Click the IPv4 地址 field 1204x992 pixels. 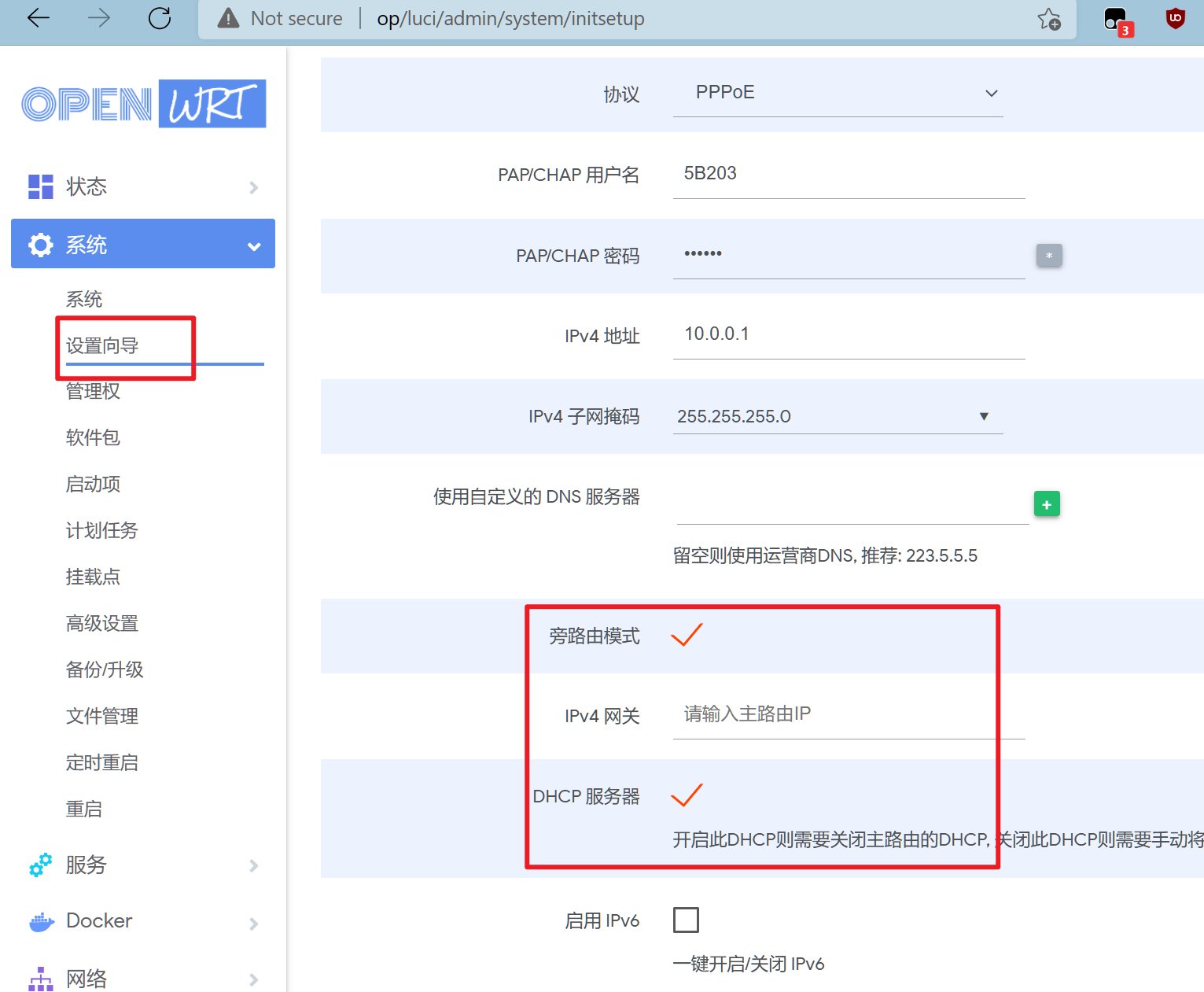click(849, 335)
